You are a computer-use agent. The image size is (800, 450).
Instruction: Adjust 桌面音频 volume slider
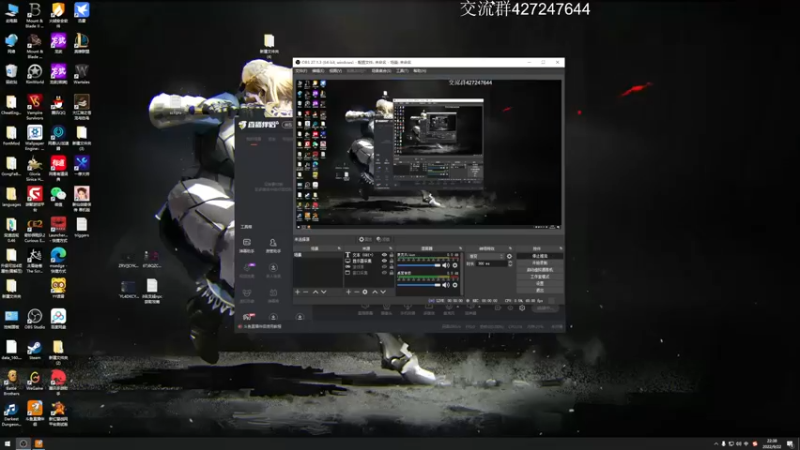pos(419,285)
